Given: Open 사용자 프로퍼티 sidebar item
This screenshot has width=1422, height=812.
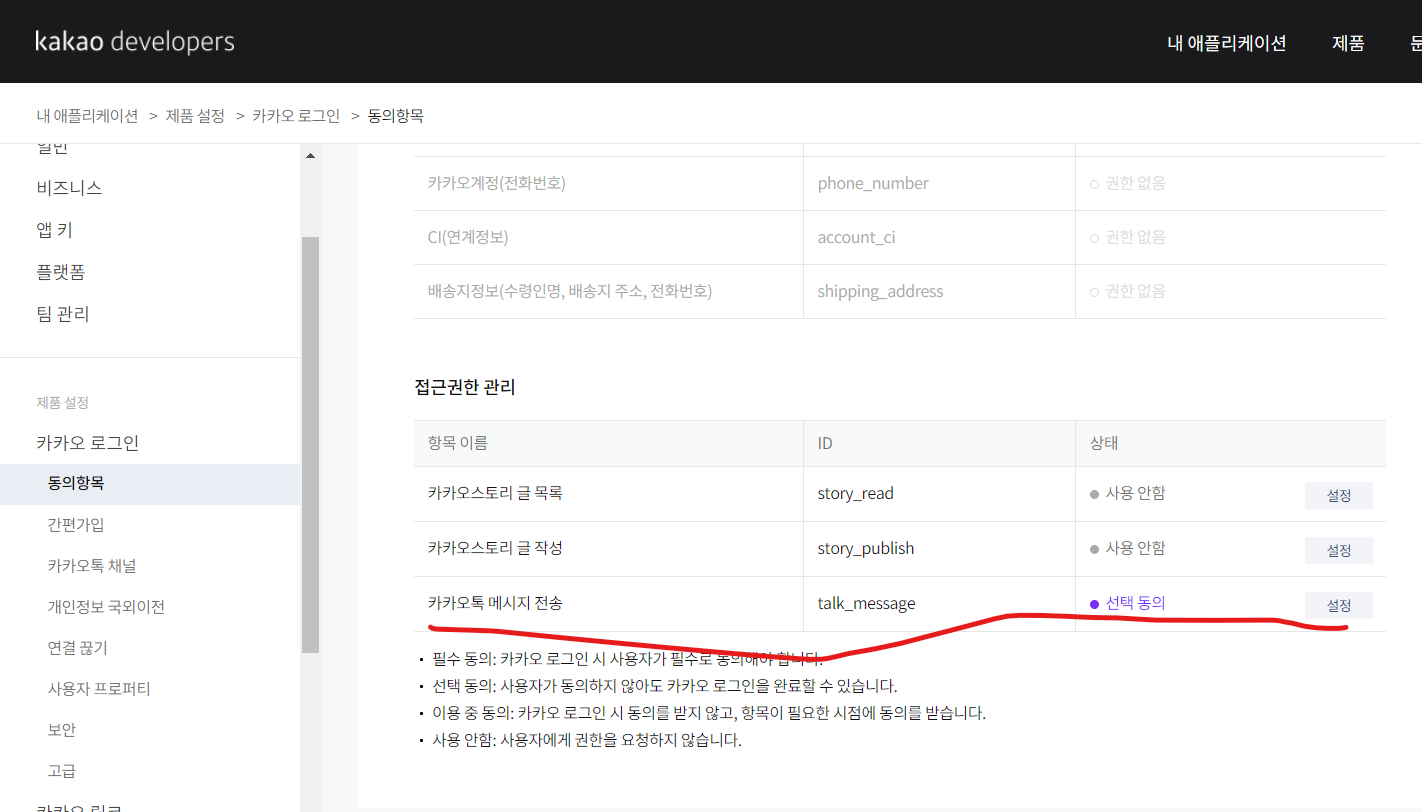Looking at the screenshot, I should coord(99,689).
